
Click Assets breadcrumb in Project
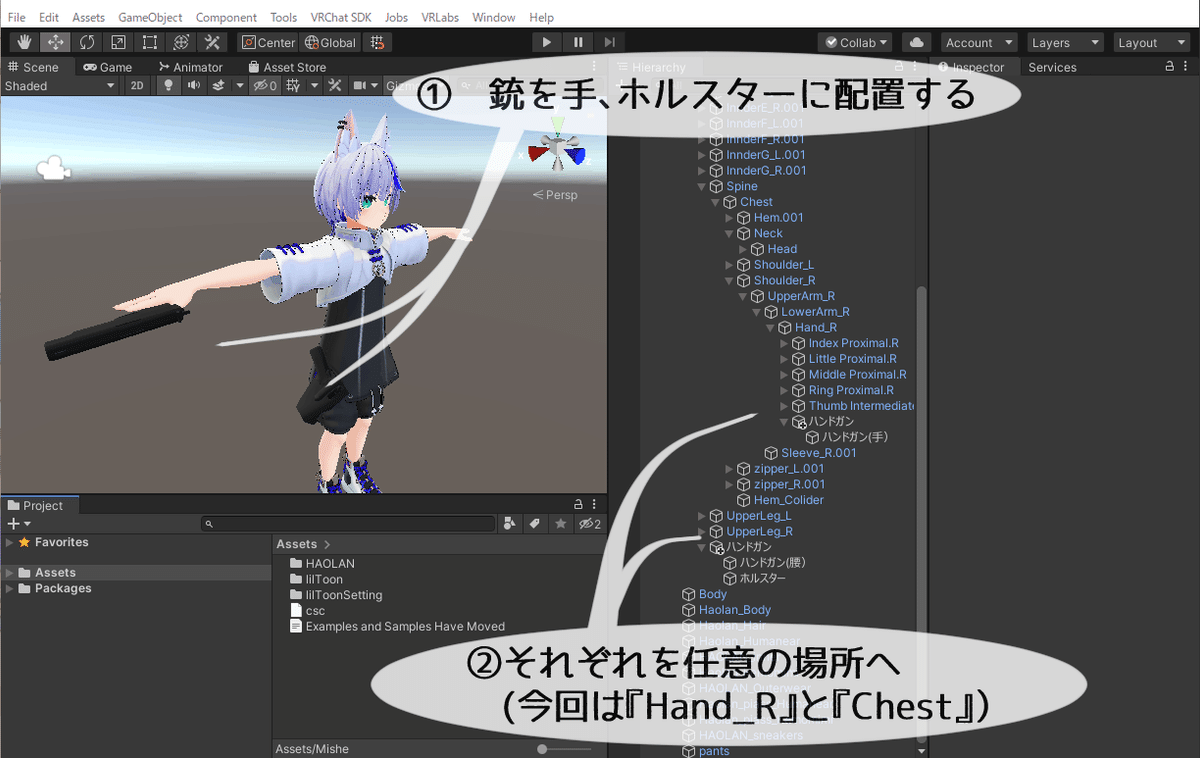tap(296, 543)
